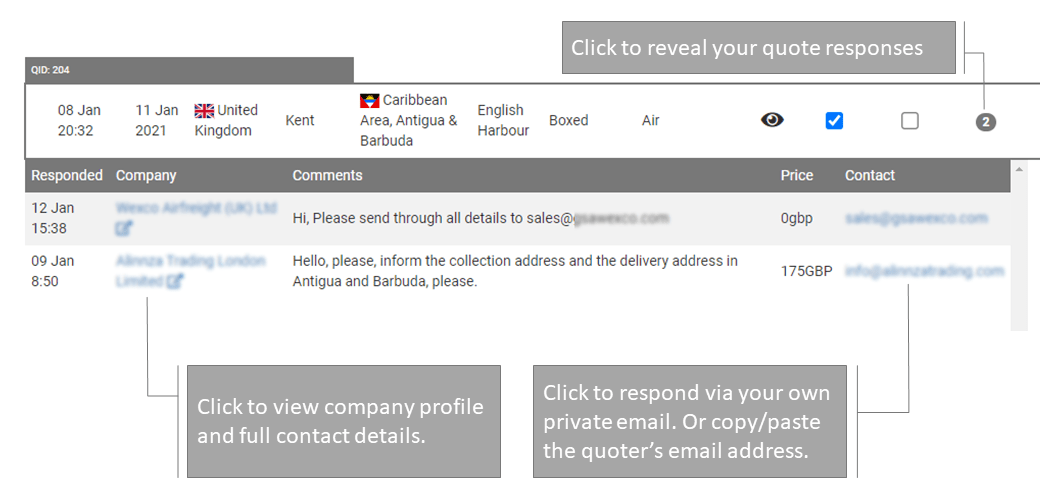
Task: Click the Comments column header
Action: click(x=327, y=175)
